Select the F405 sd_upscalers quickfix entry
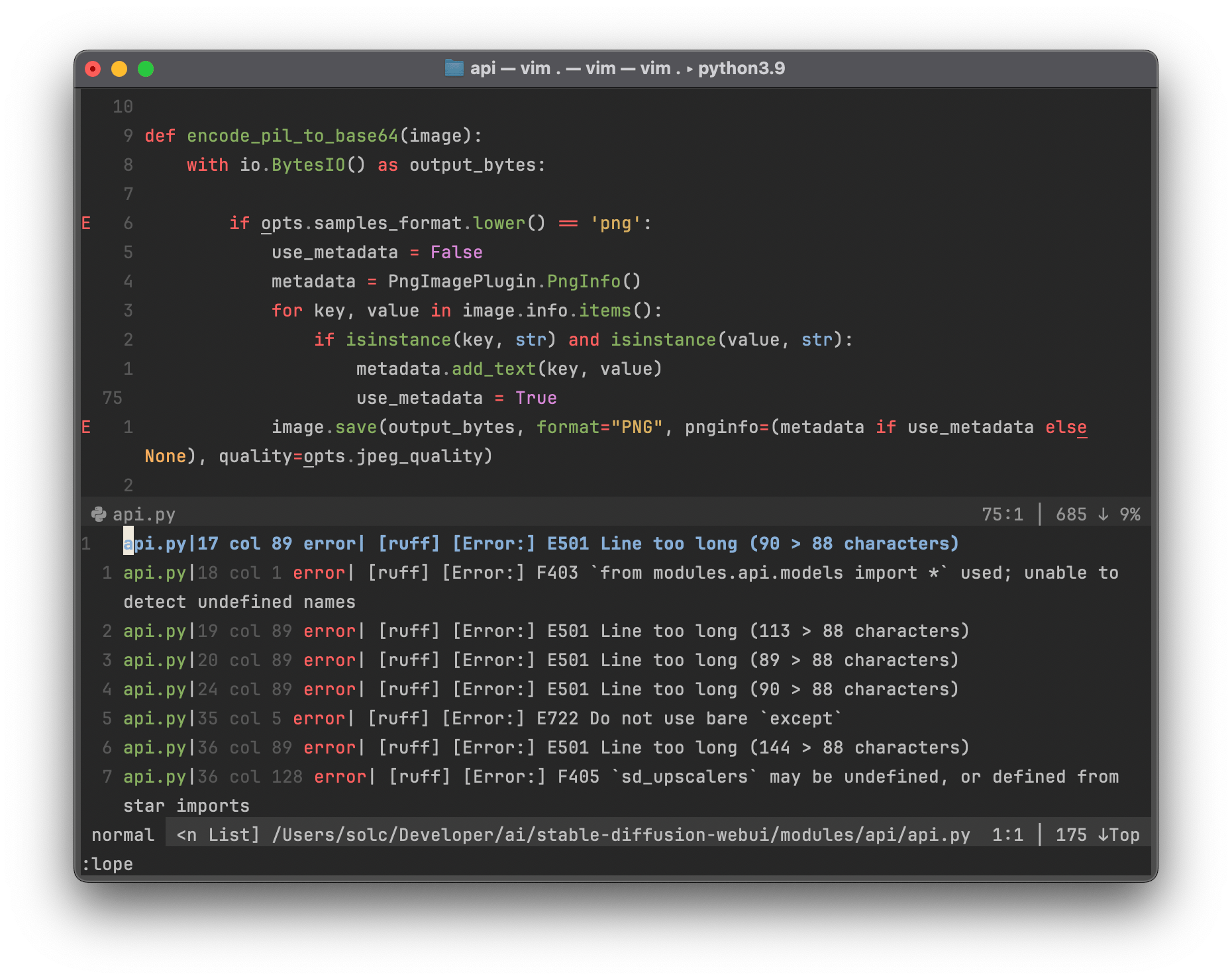 [621, 791]
